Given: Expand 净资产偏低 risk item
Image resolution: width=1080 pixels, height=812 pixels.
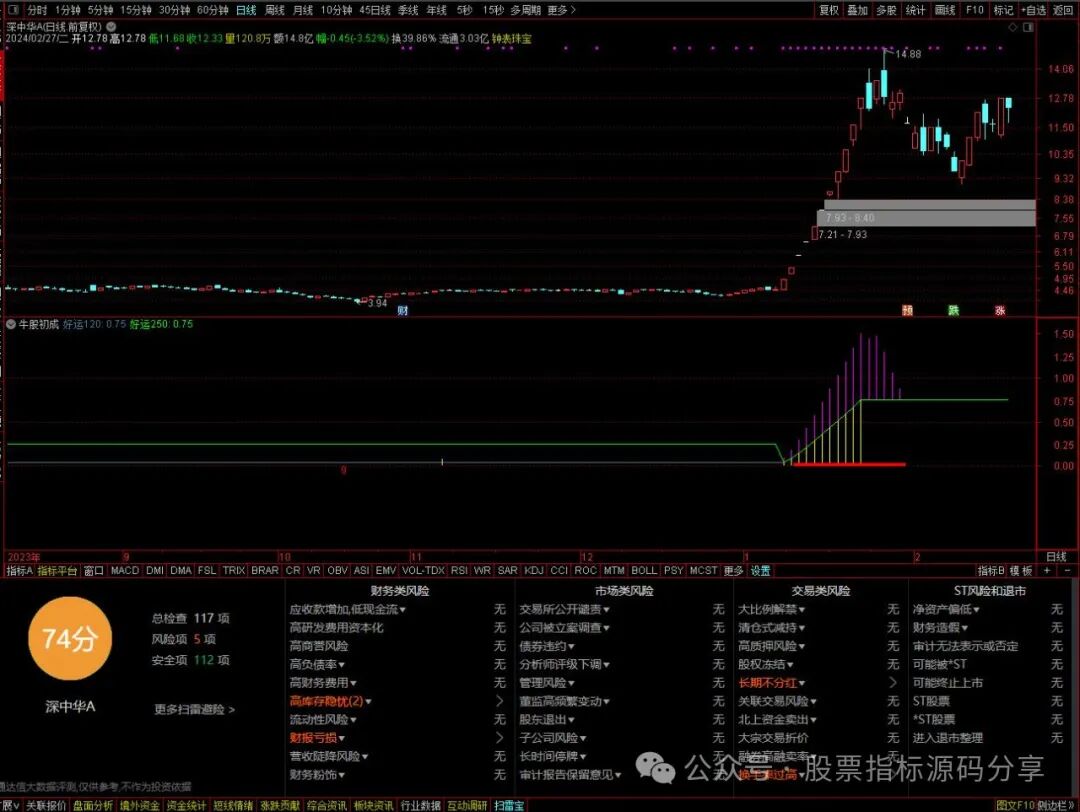Looking at the screenshot, I should [946, 610].
